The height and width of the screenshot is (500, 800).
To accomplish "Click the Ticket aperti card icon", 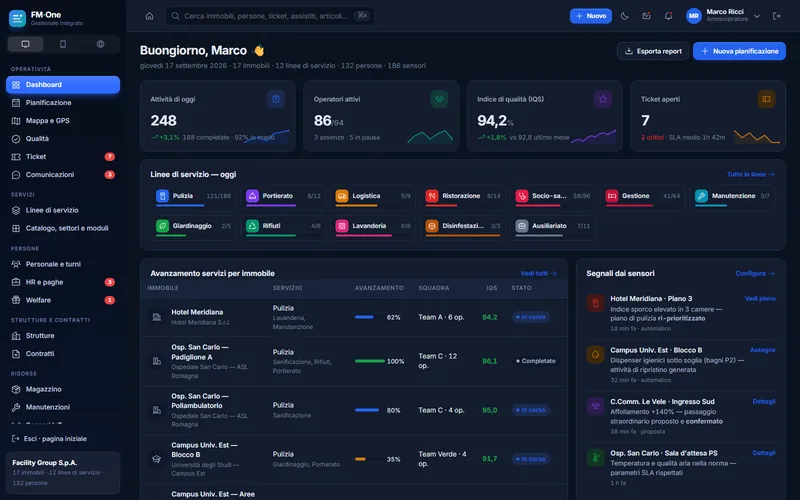I will tap(766, 99).
